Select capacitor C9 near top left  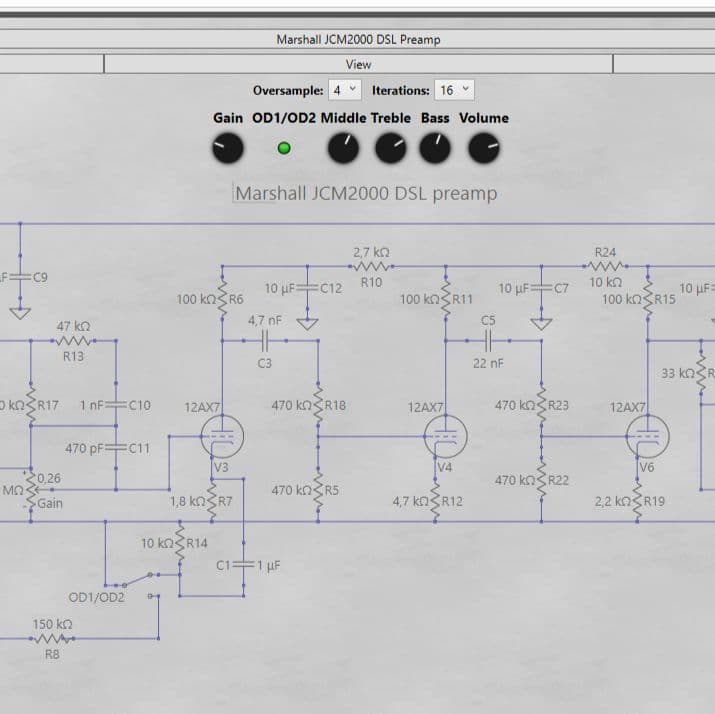pyautogui.click(x=20, y=277)
